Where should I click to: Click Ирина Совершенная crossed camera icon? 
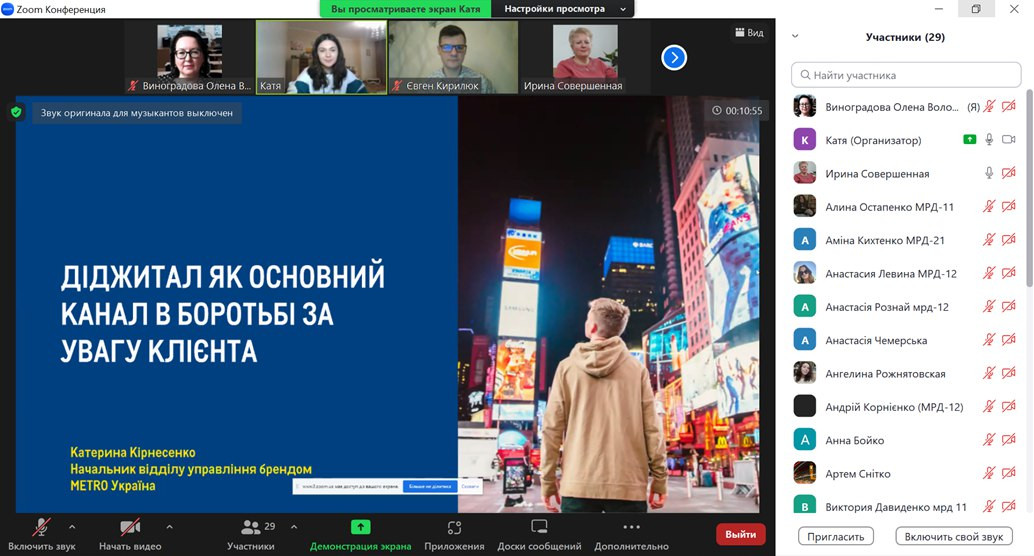(1008, 173)
